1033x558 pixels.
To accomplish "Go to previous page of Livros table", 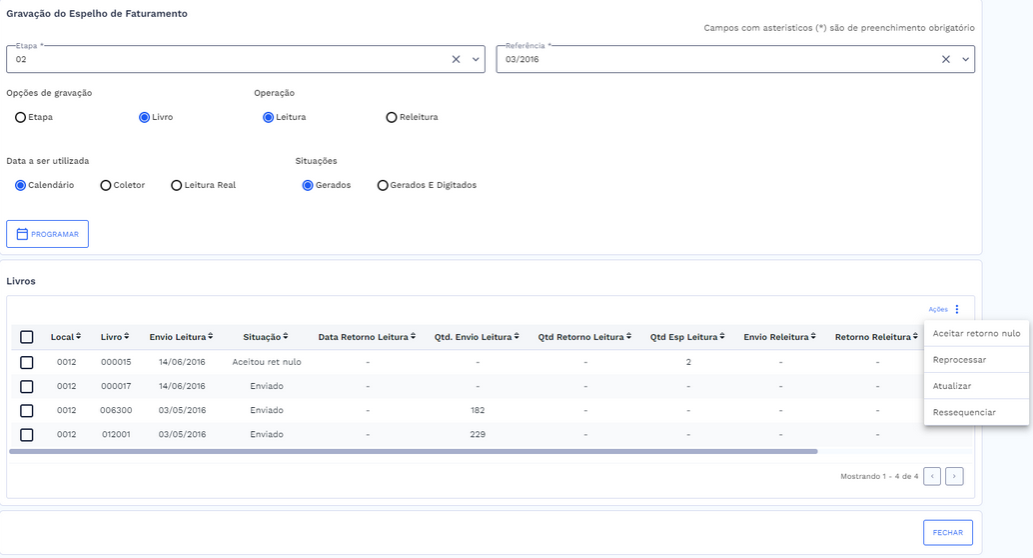I will point(932,477).
